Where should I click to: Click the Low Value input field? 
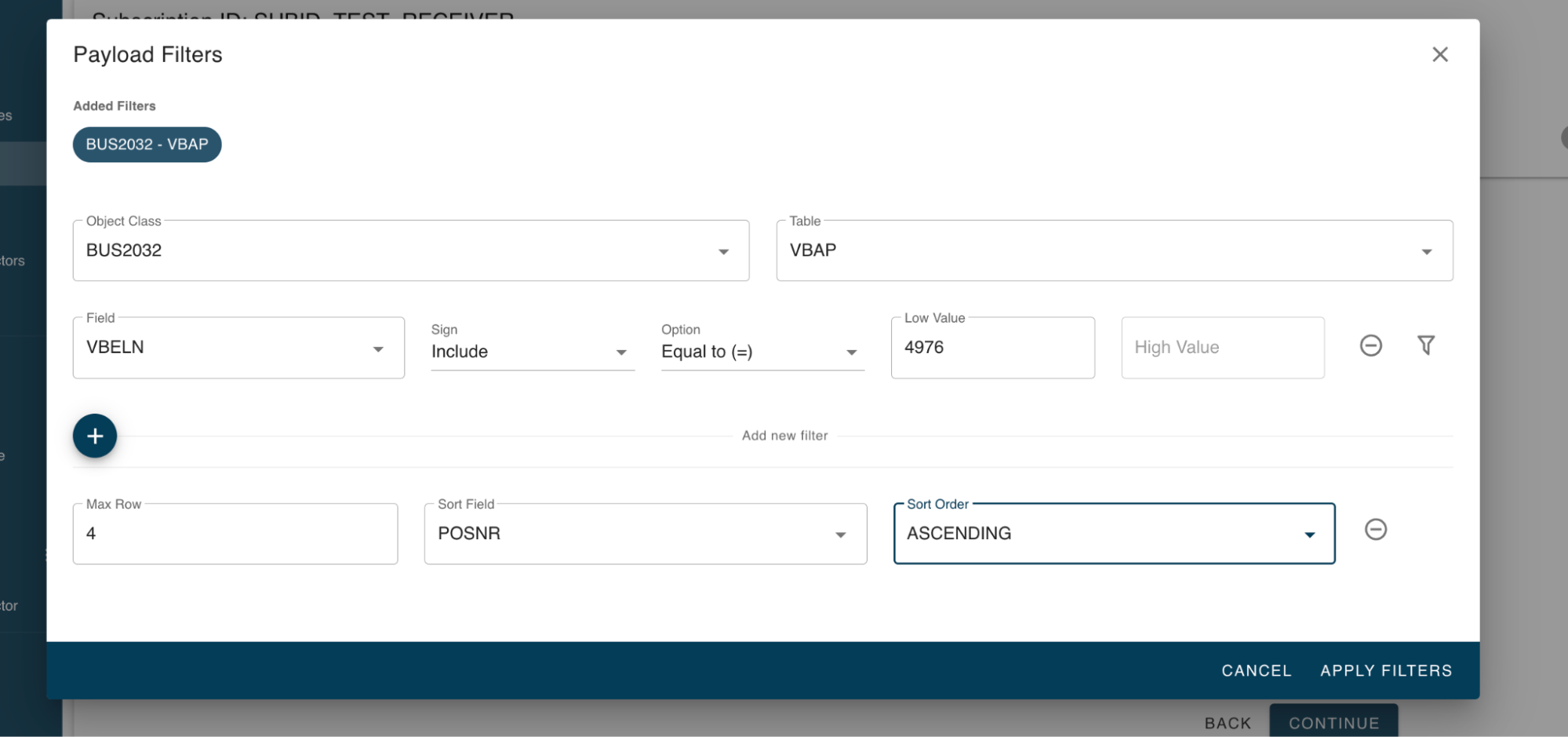(992, 348)
